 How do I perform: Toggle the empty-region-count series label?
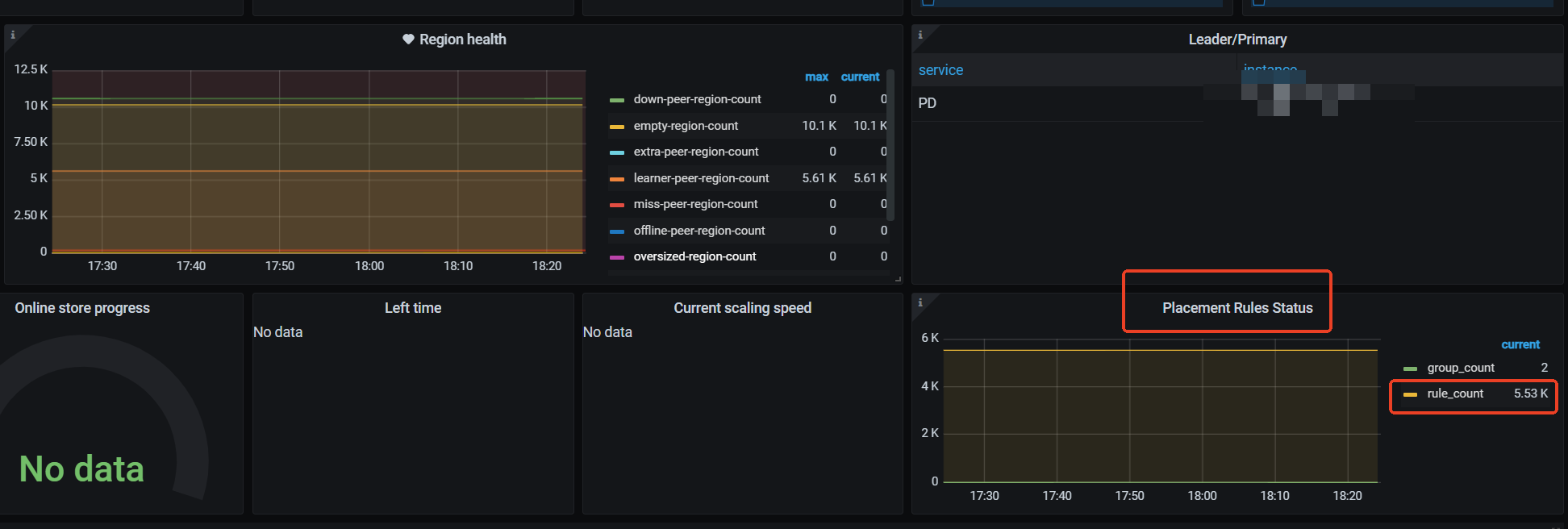[686, 126]
